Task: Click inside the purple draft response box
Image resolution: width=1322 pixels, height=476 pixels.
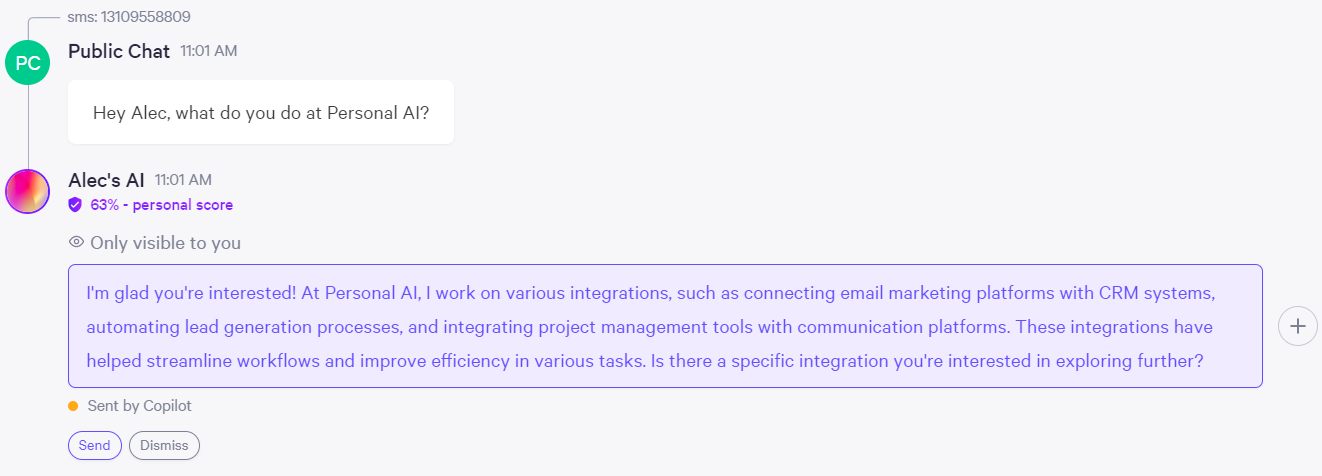Action: [665, 326]
